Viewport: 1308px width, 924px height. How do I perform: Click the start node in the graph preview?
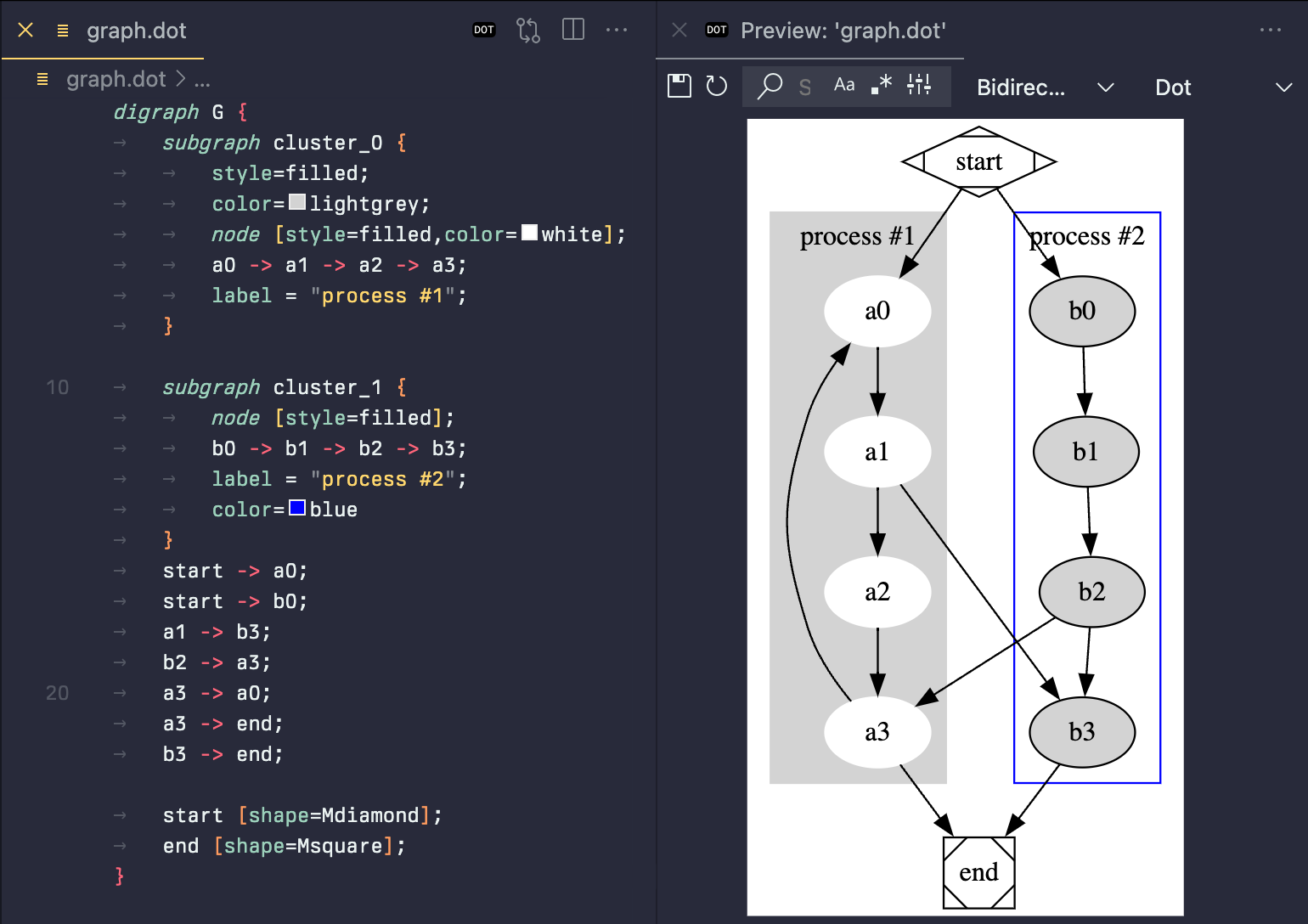[x=978, y=161]
